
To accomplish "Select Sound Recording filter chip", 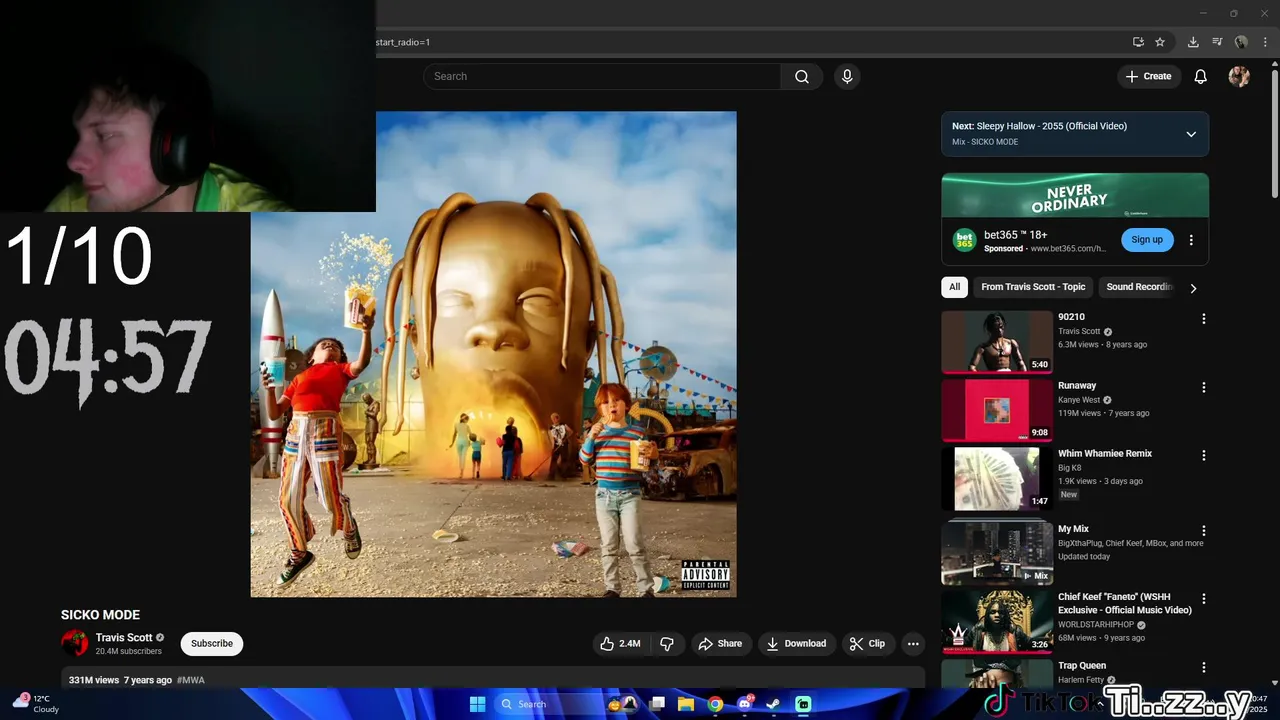I will [1139, 287].
